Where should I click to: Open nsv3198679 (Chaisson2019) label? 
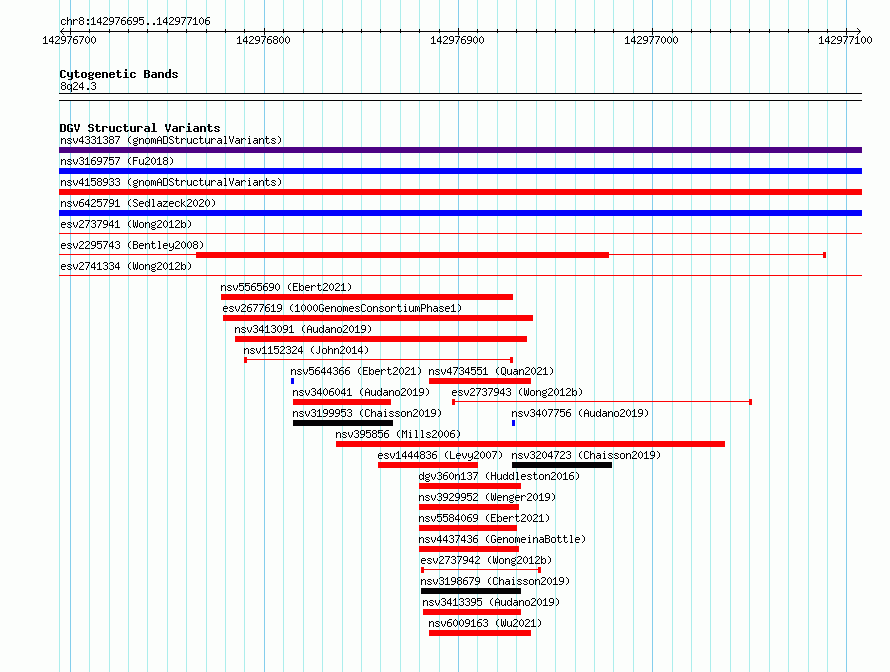[x=495, y=581]
